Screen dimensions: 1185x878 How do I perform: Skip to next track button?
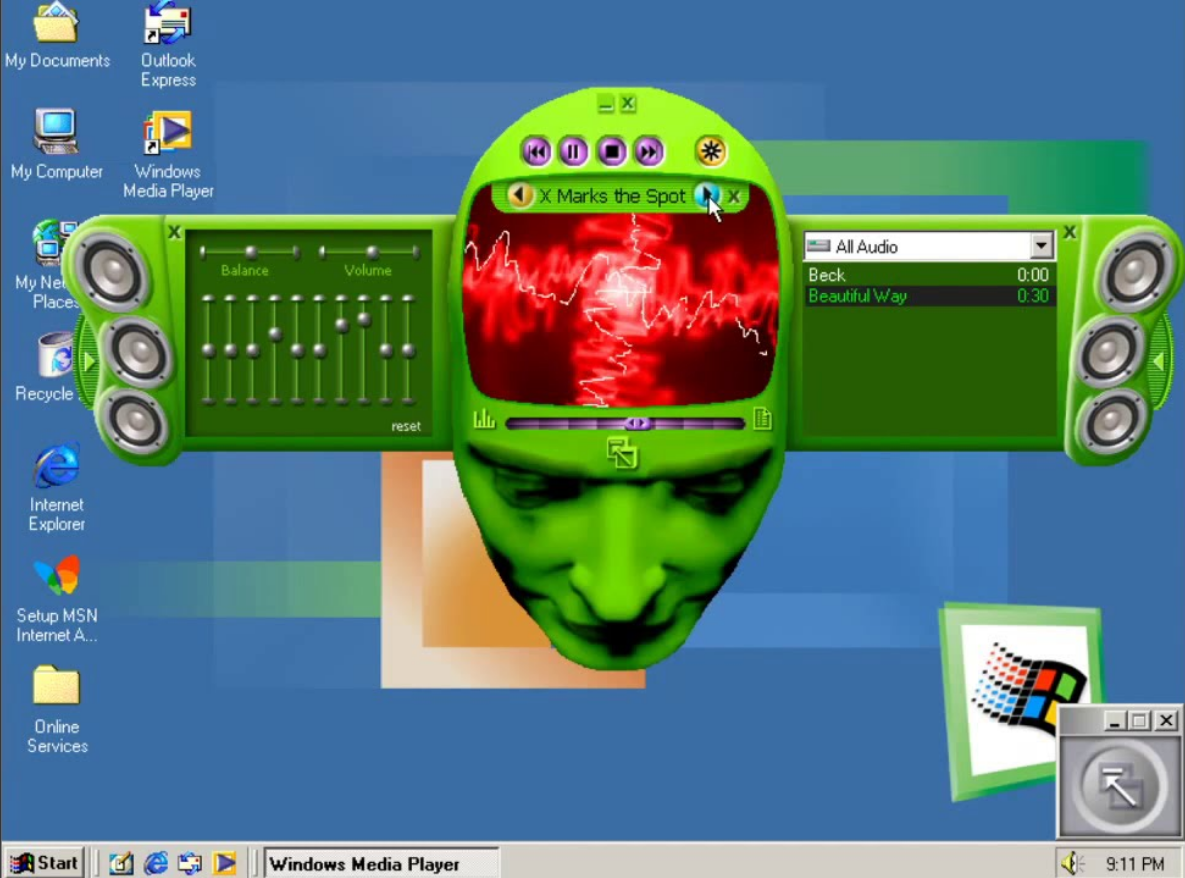point(648,152)
